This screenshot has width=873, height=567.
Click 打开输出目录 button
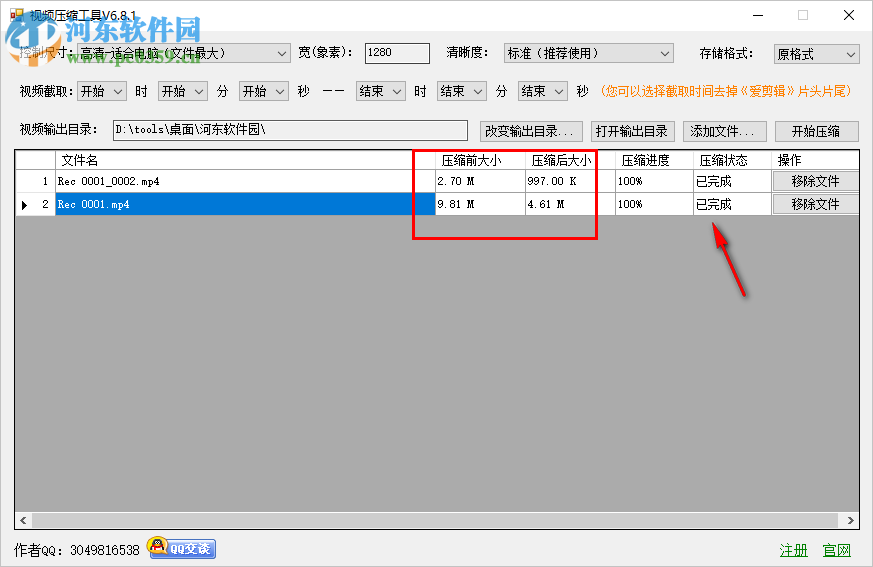[x=632, y=131]
